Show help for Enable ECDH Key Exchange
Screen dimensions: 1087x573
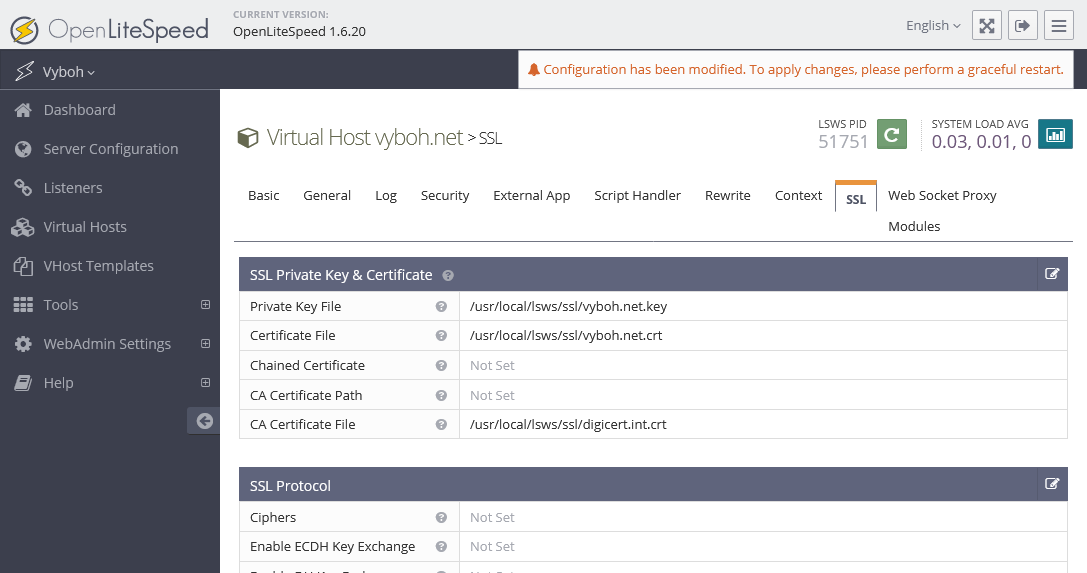pos(441,547)
